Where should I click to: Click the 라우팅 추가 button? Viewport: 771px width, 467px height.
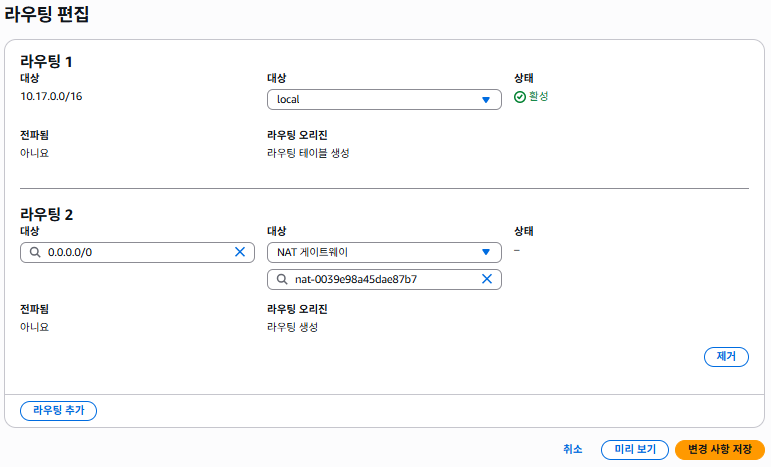58,410
